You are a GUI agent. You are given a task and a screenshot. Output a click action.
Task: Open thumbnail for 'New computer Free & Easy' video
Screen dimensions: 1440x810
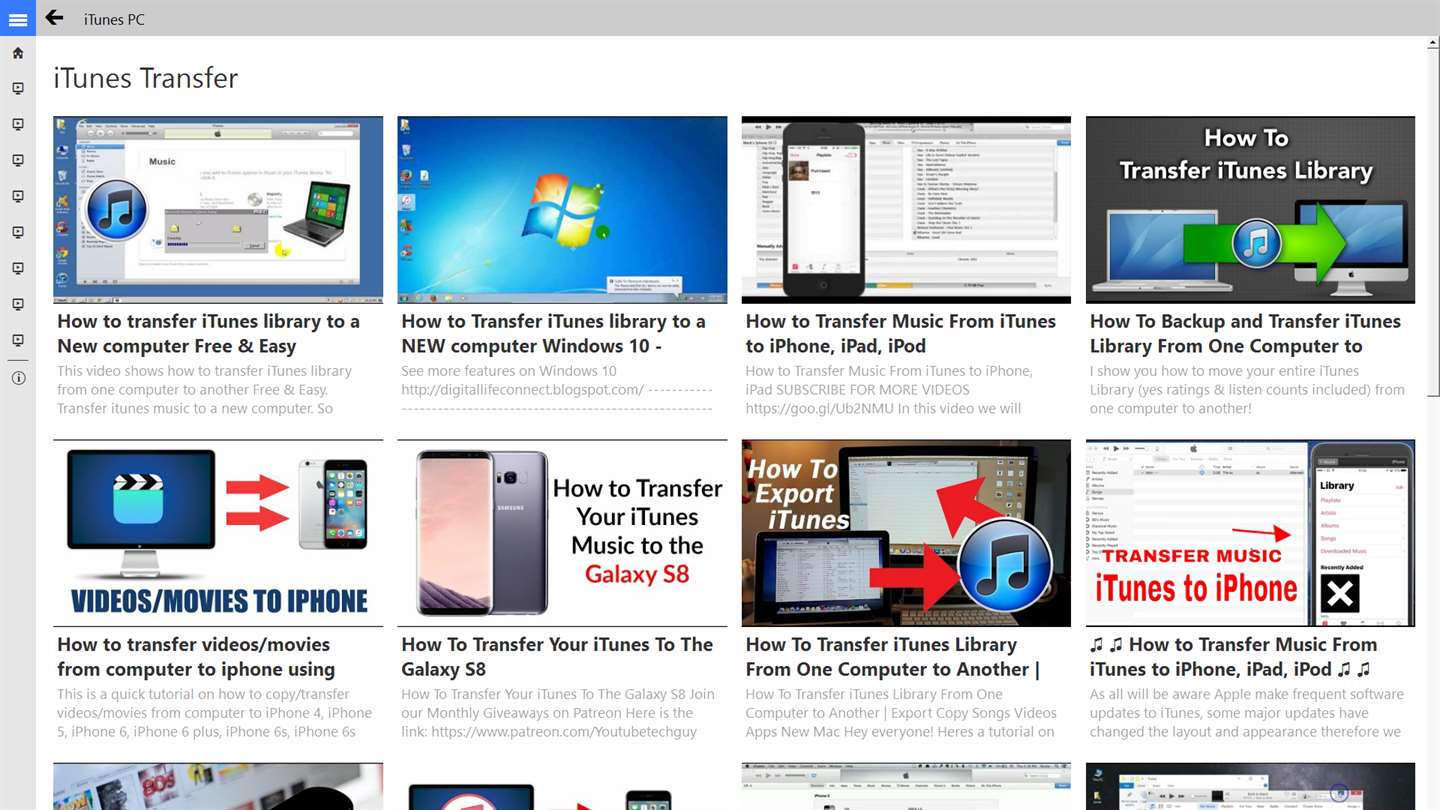click(x=218, y=210)
